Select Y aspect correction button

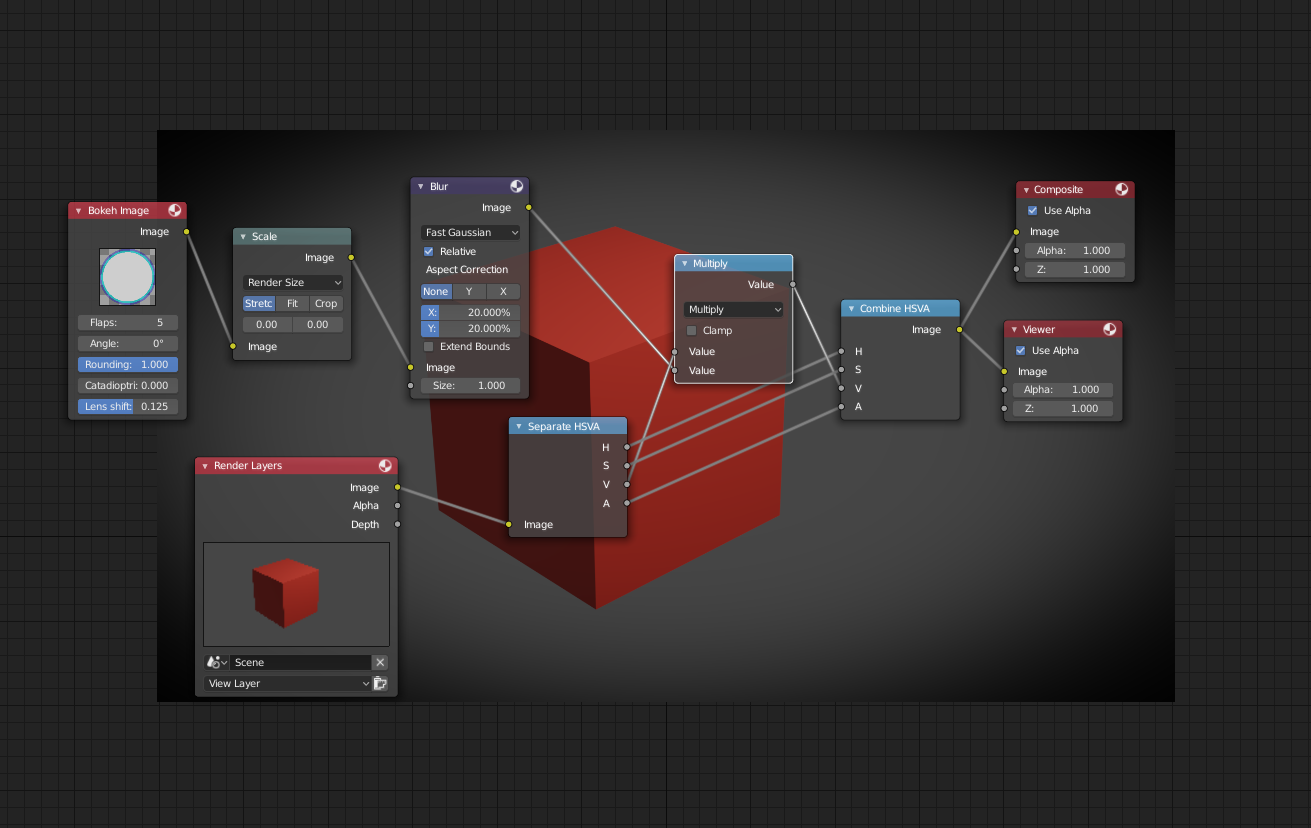tap(469, 291)
